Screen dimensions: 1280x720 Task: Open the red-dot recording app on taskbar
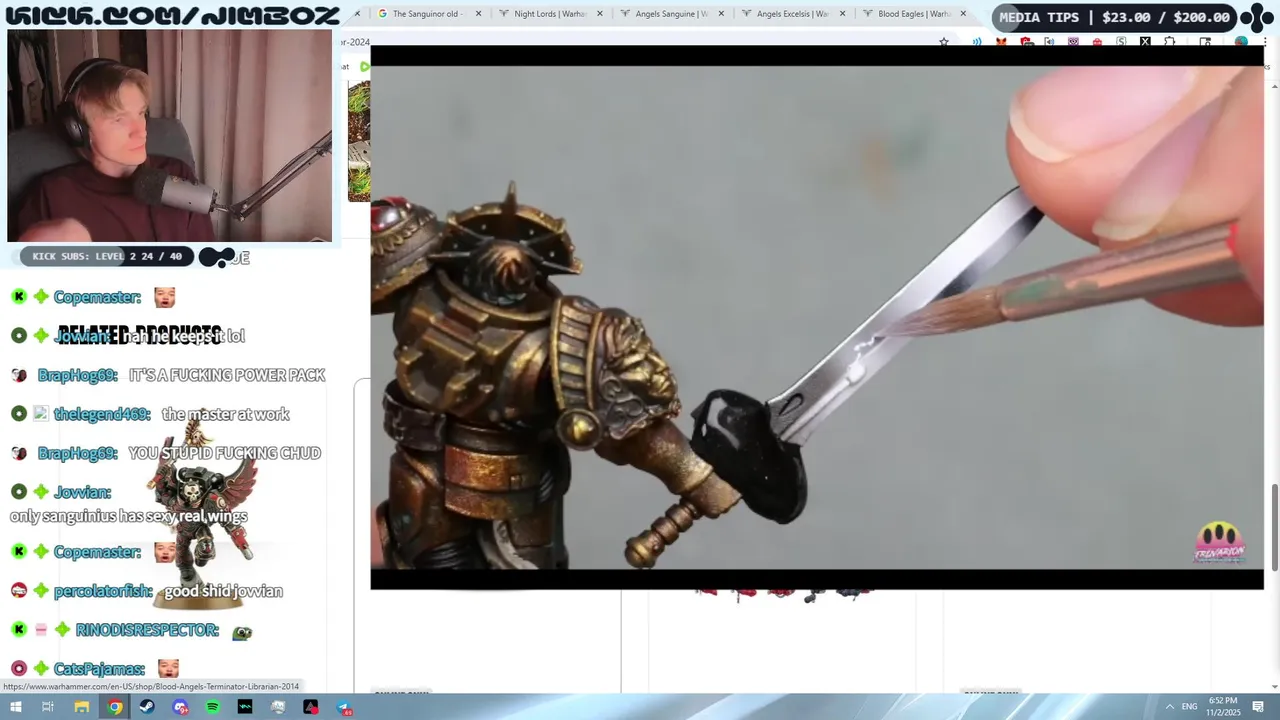pos(311,707)
